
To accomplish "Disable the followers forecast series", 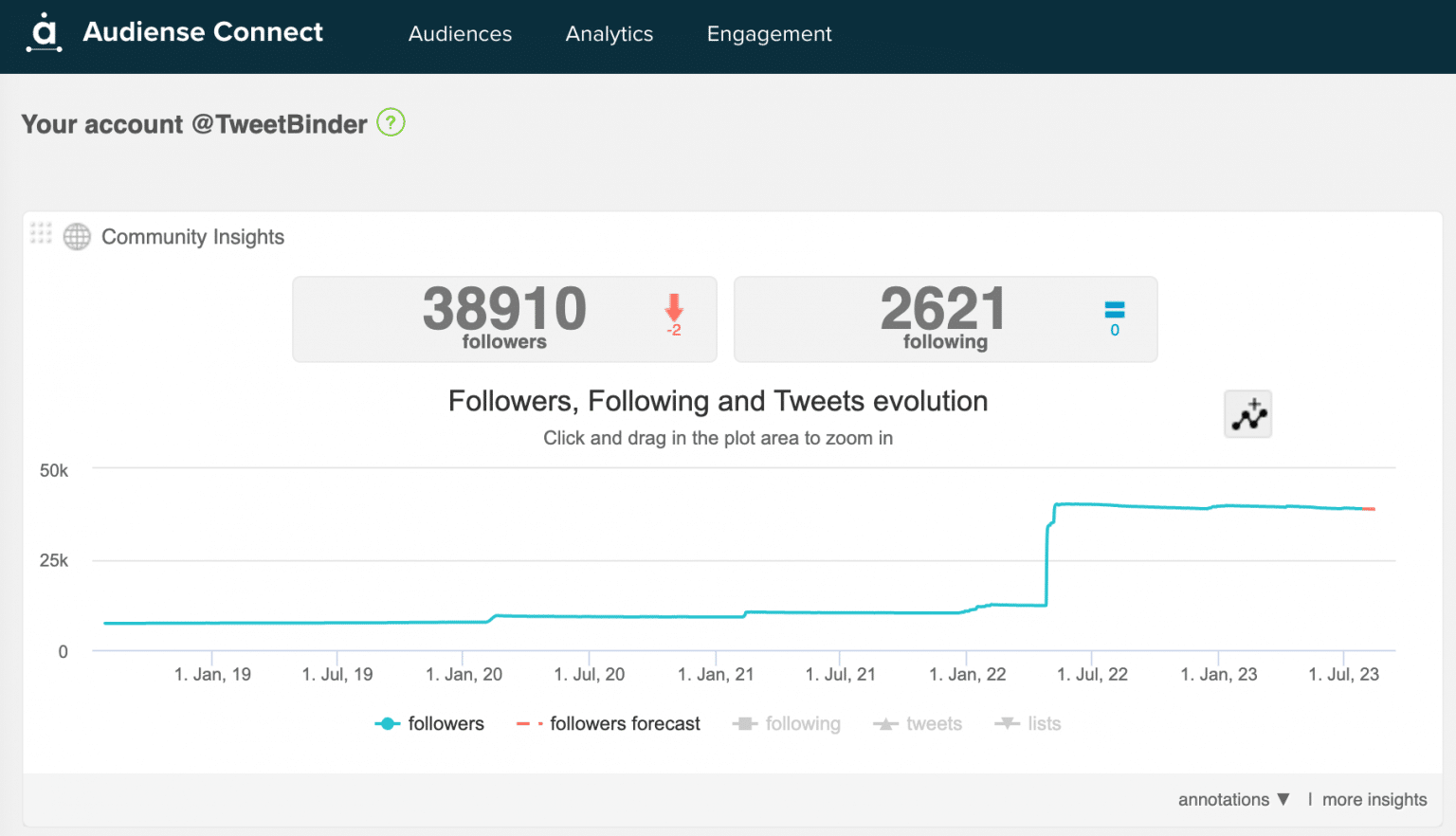I will pyautogui.click(x=624, y=723).
